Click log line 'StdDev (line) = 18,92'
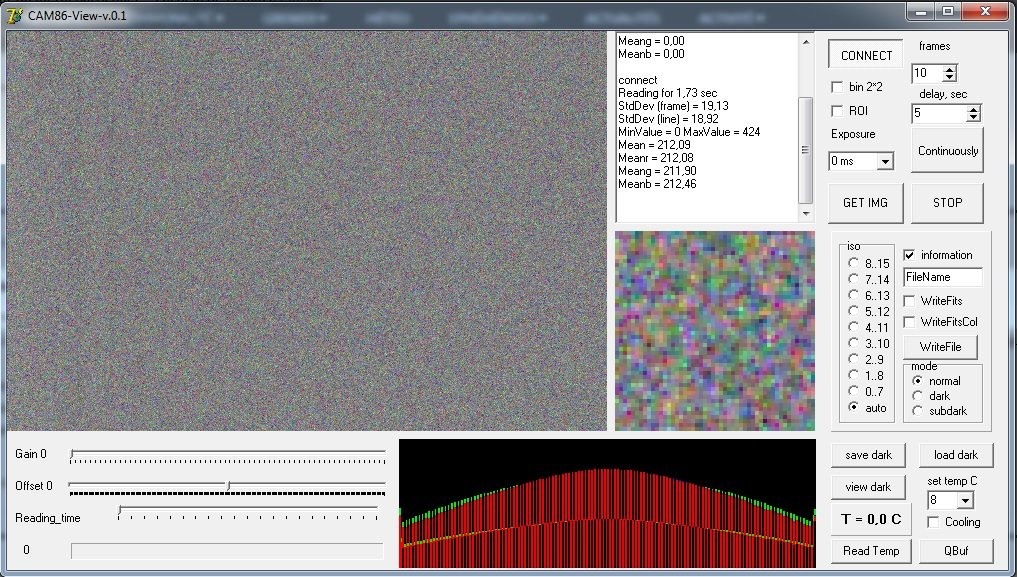 click(669, 119)
